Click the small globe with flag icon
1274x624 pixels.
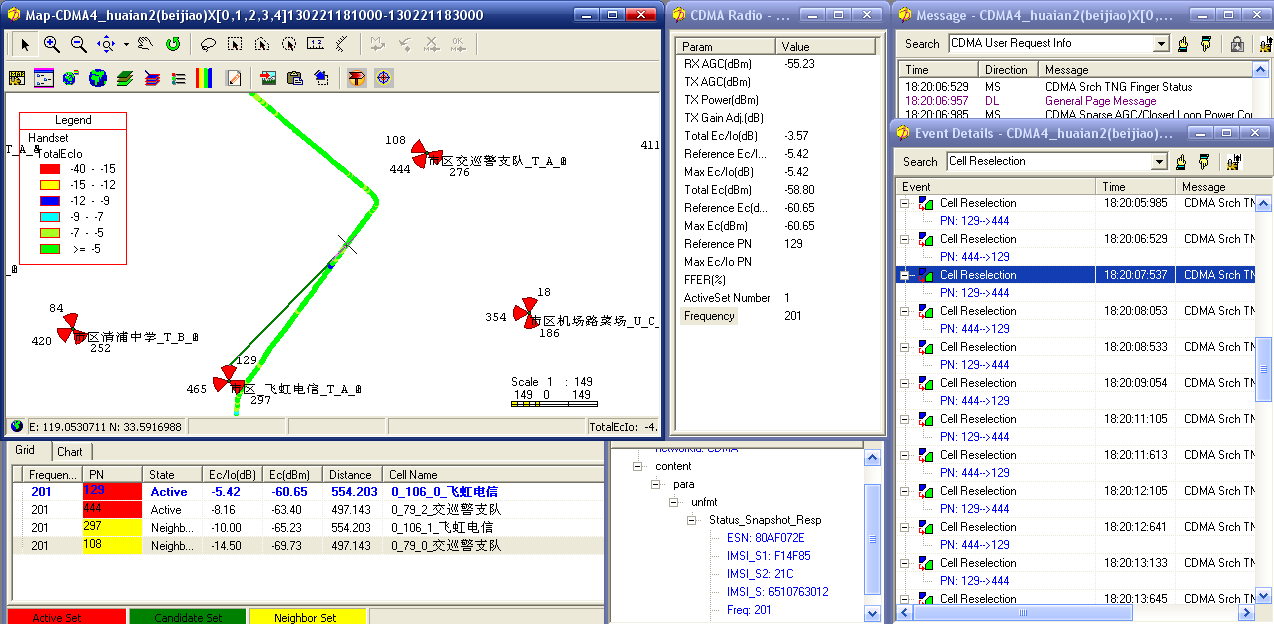point(70,77)
